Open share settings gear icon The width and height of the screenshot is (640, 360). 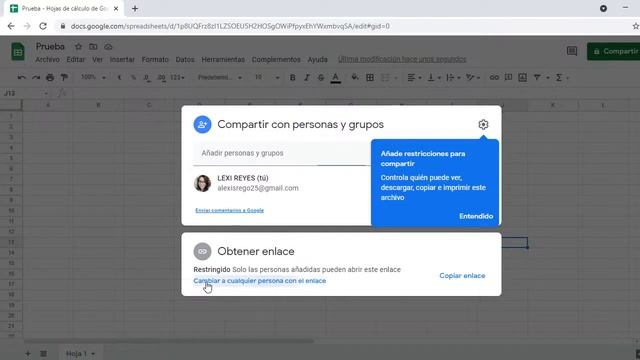pos(483,124)
